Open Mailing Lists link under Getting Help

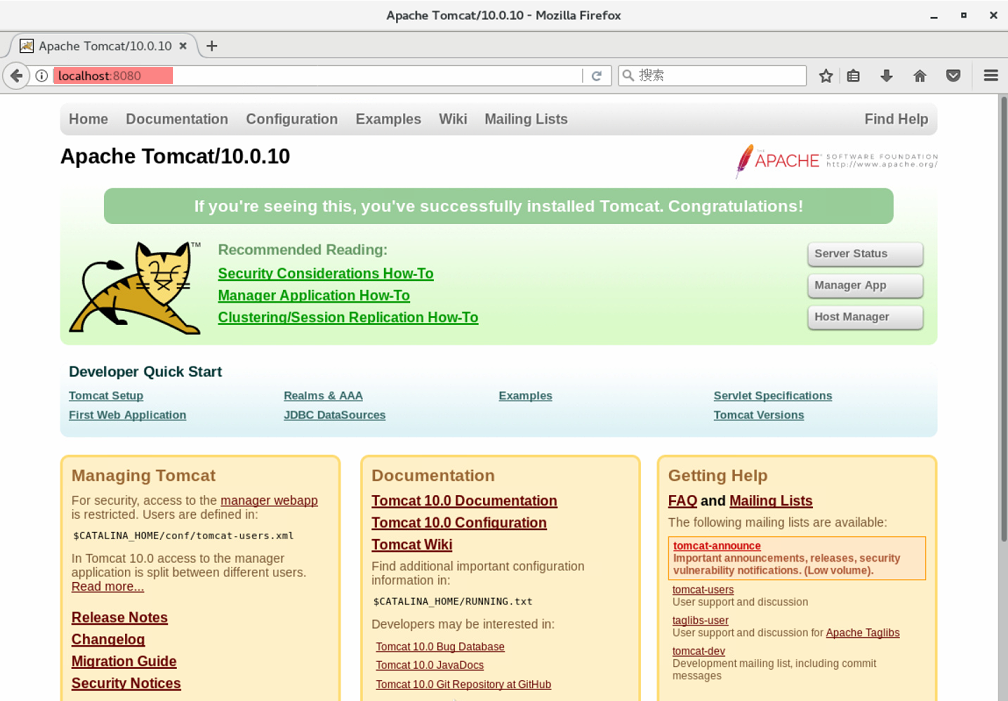click(771, 501)
